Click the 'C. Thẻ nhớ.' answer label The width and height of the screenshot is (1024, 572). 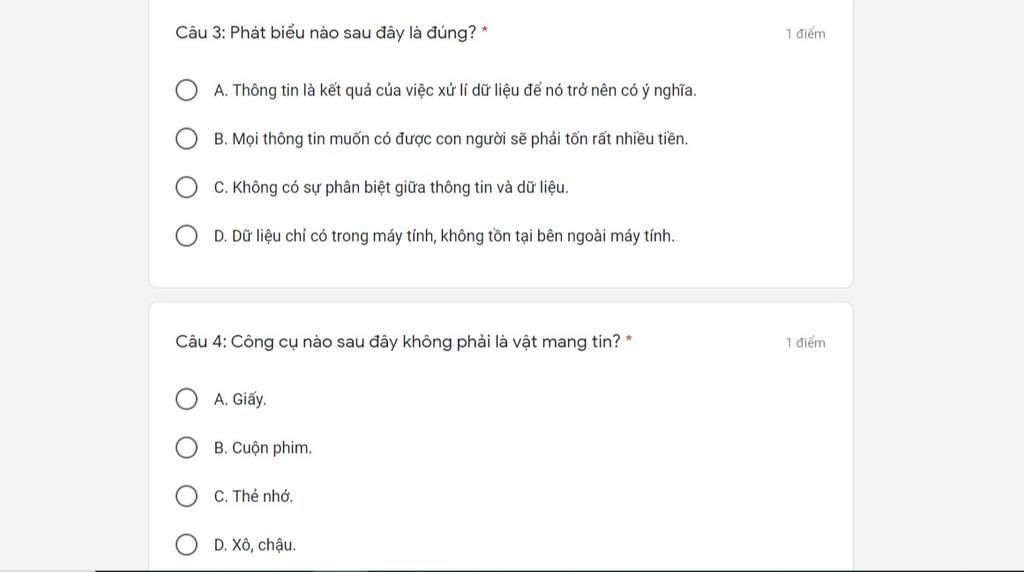(x=253, y=496)
